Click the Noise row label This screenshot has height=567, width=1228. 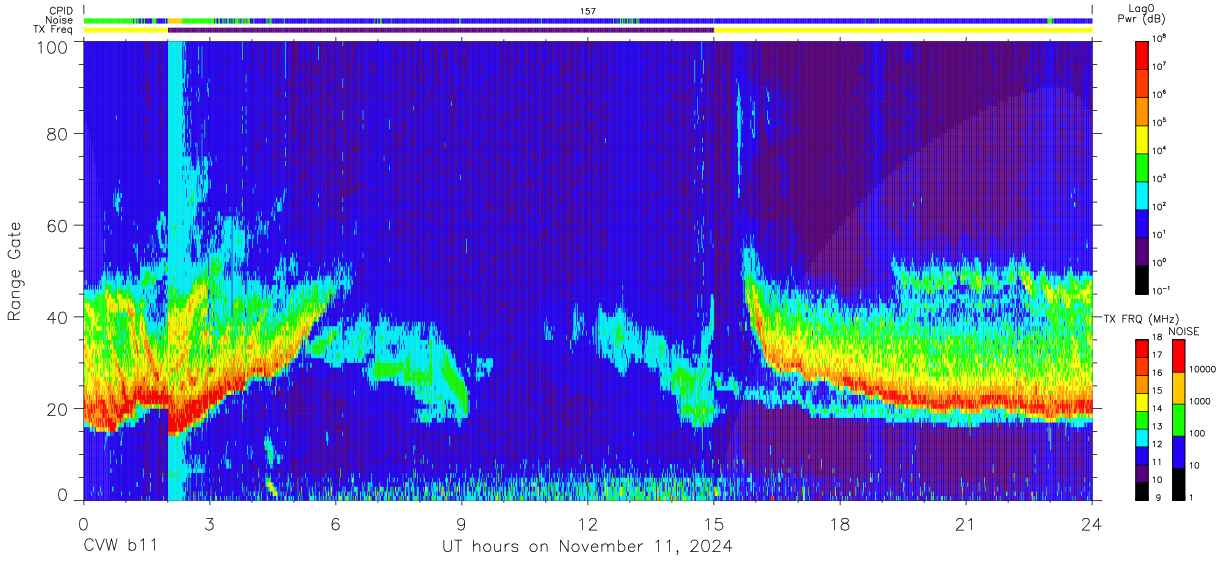[61, 20]
